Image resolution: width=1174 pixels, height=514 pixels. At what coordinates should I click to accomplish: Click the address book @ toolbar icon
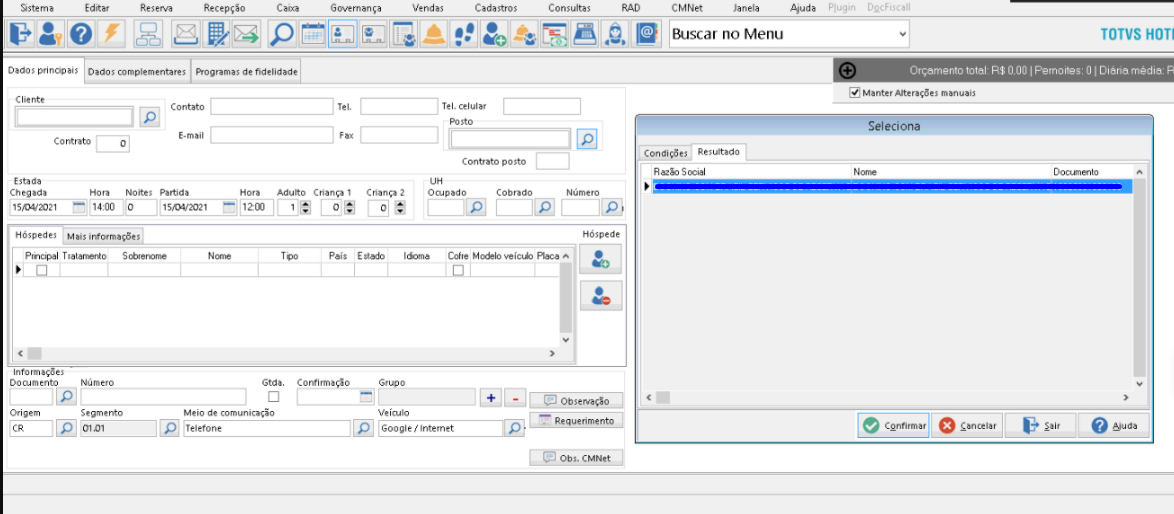click(x=645, y=34)
